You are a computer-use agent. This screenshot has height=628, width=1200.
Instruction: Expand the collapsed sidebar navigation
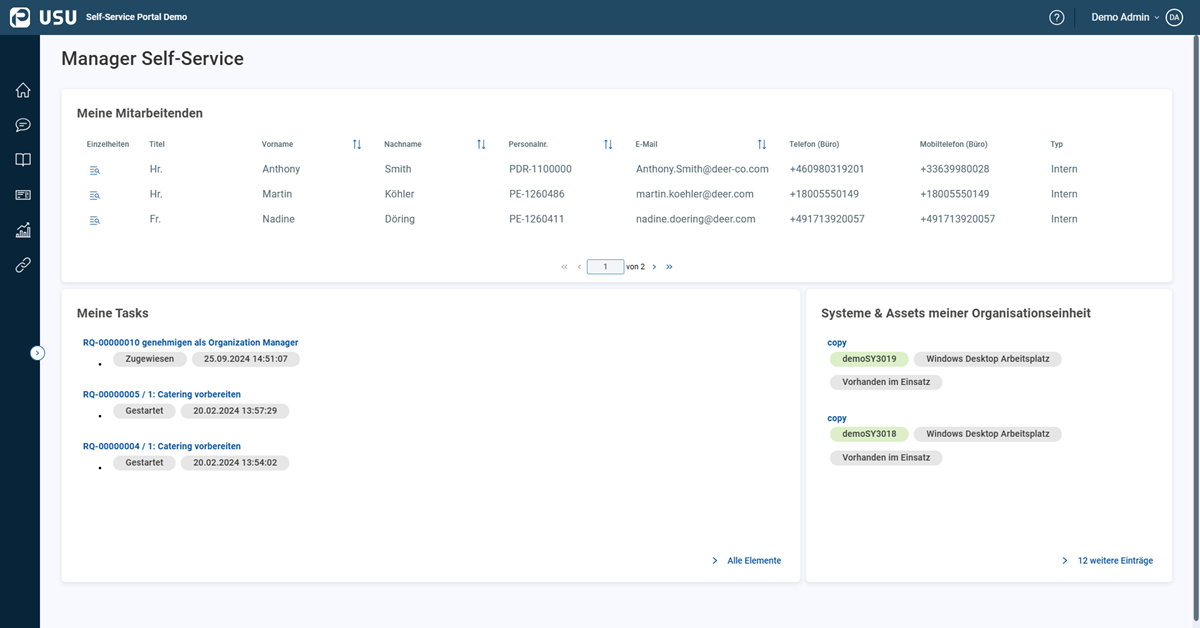[38, 353]
